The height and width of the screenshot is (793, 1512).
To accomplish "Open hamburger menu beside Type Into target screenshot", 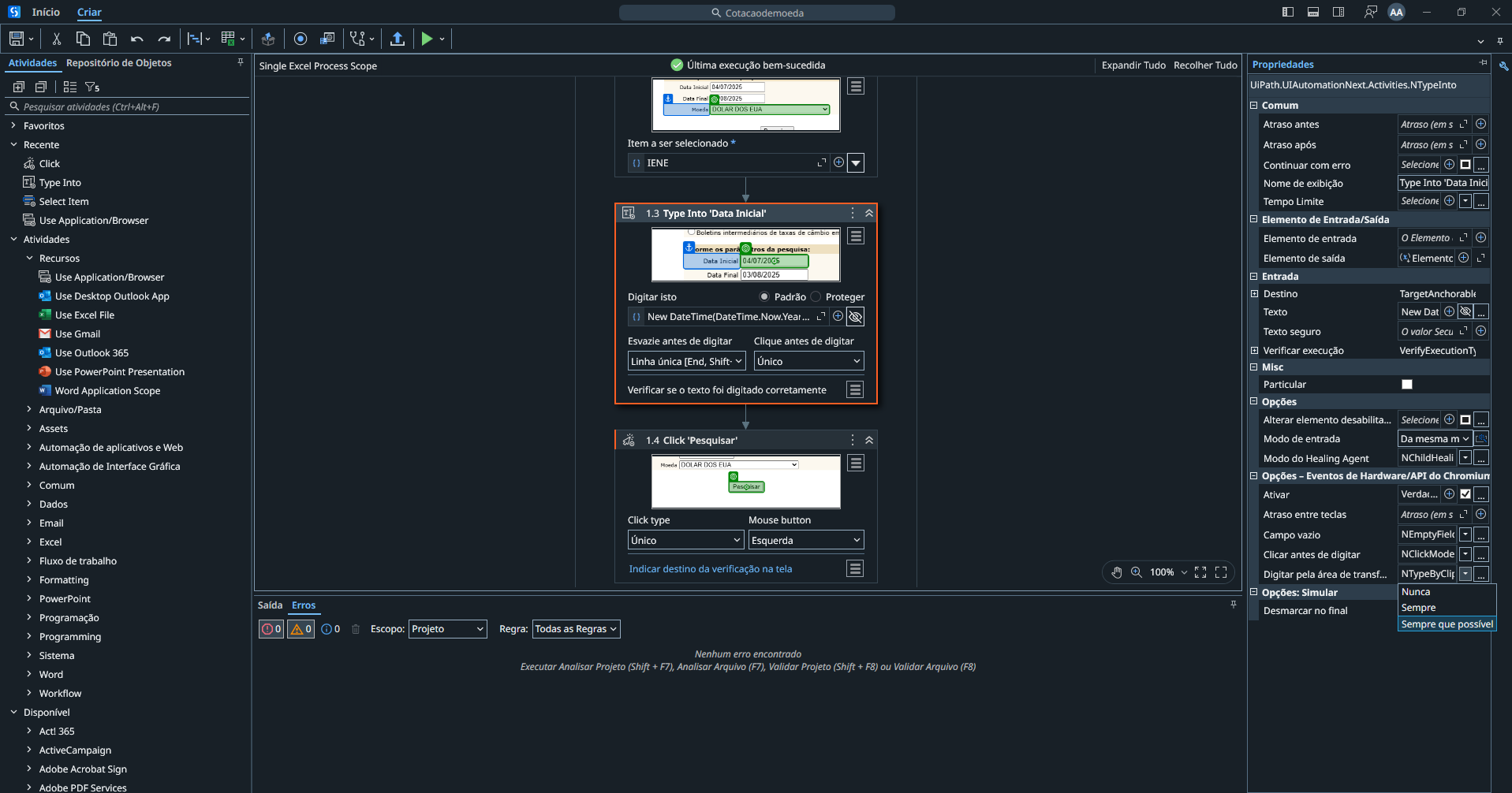I will pos(856,236).
